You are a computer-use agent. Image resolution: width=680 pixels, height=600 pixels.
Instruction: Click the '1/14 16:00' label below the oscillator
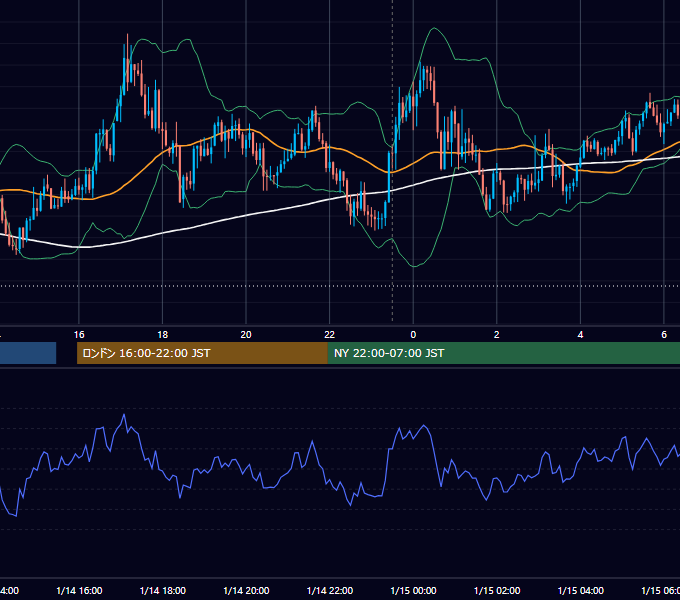(79, 591)
